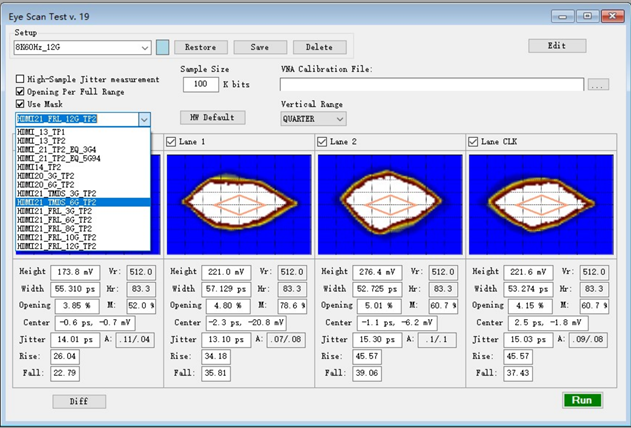Screen dimensions: 631x428
Task: Click Lane 1 Opening value 4.80 %
Action: pos(228,306)
